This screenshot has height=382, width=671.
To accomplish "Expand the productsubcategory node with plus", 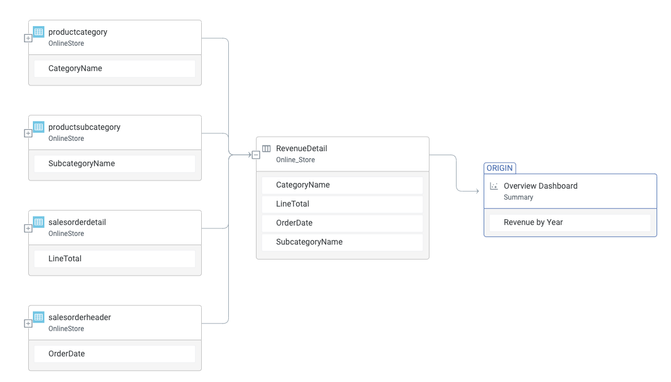I will 28,133.
